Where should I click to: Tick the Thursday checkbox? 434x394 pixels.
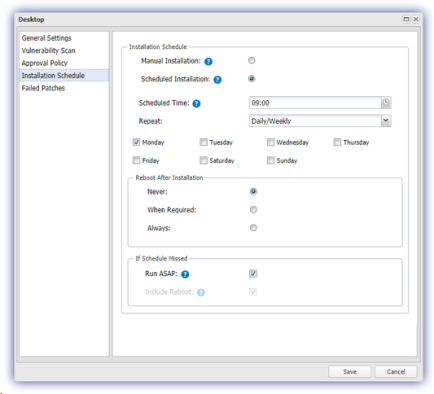337,142
